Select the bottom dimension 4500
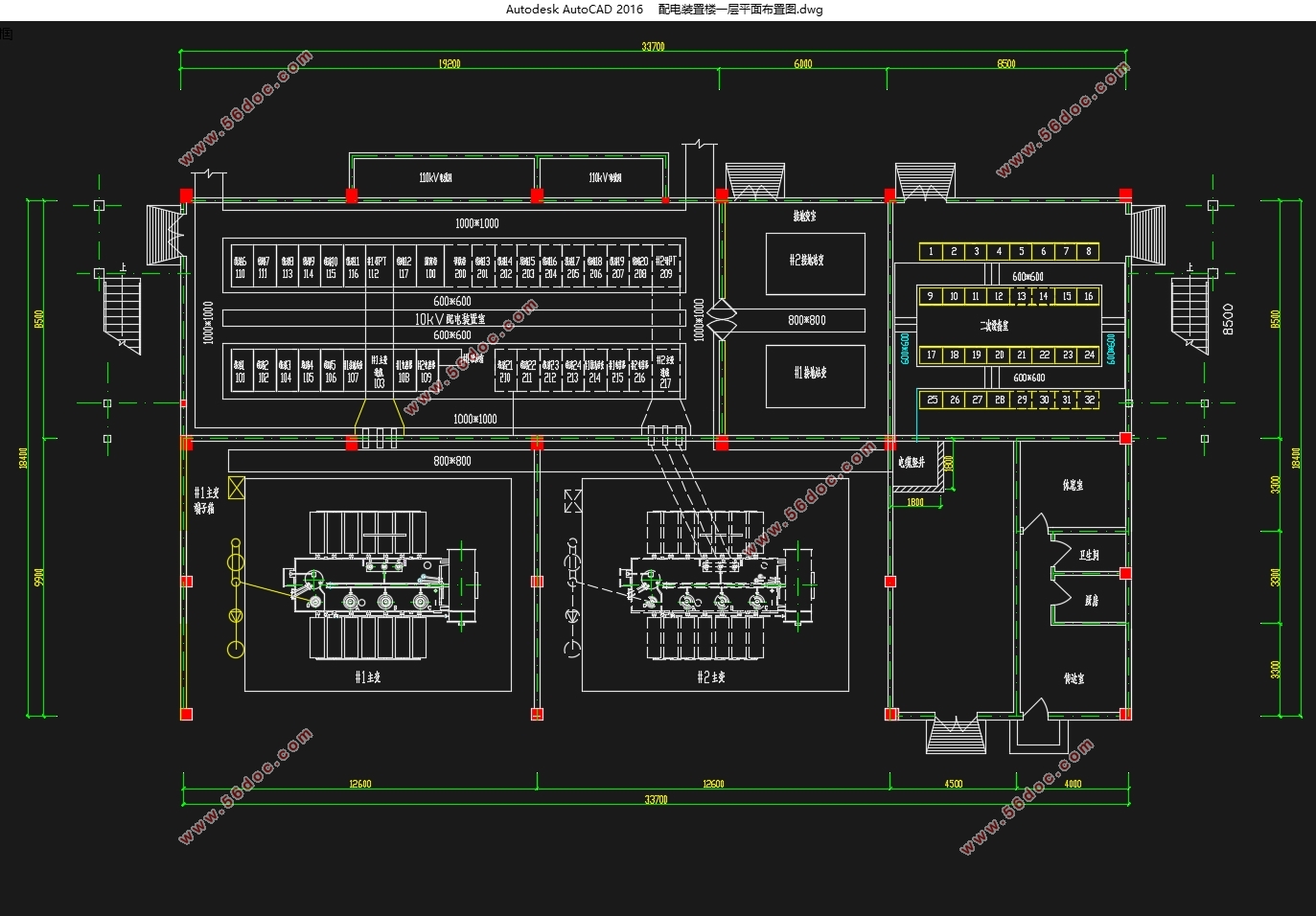The height and width of the screenshot is (916, 1316). tap(953, 784)
